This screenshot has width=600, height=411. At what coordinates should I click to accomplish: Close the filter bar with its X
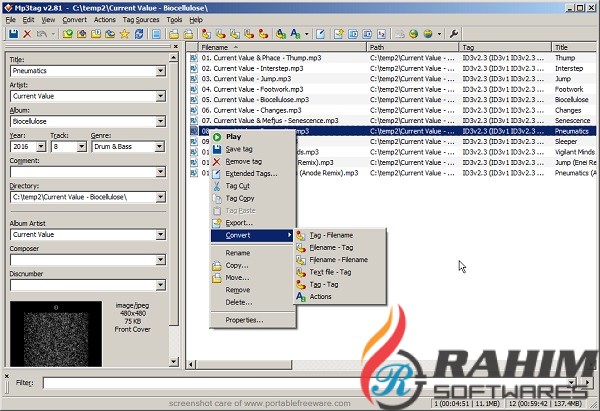7,377
